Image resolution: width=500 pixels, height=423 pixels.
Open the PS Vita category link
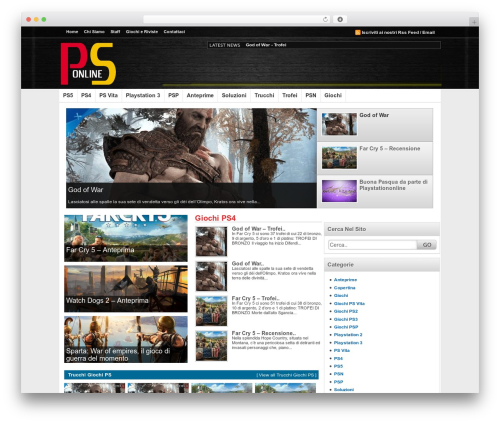coord(342,351)
